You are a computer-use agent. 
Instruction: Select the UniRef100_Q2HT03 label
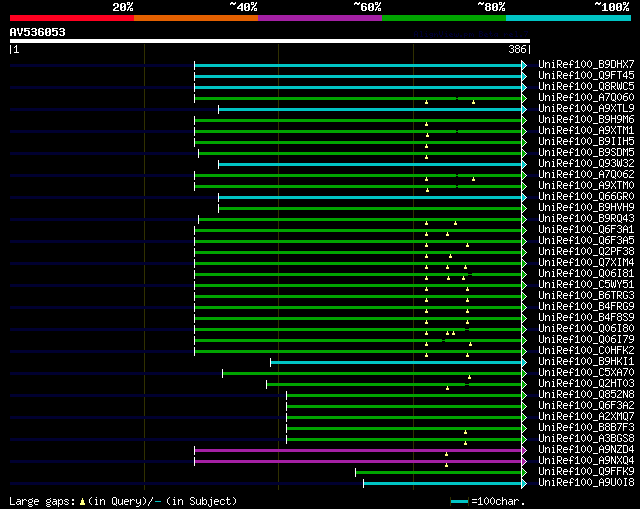(586, 384)
